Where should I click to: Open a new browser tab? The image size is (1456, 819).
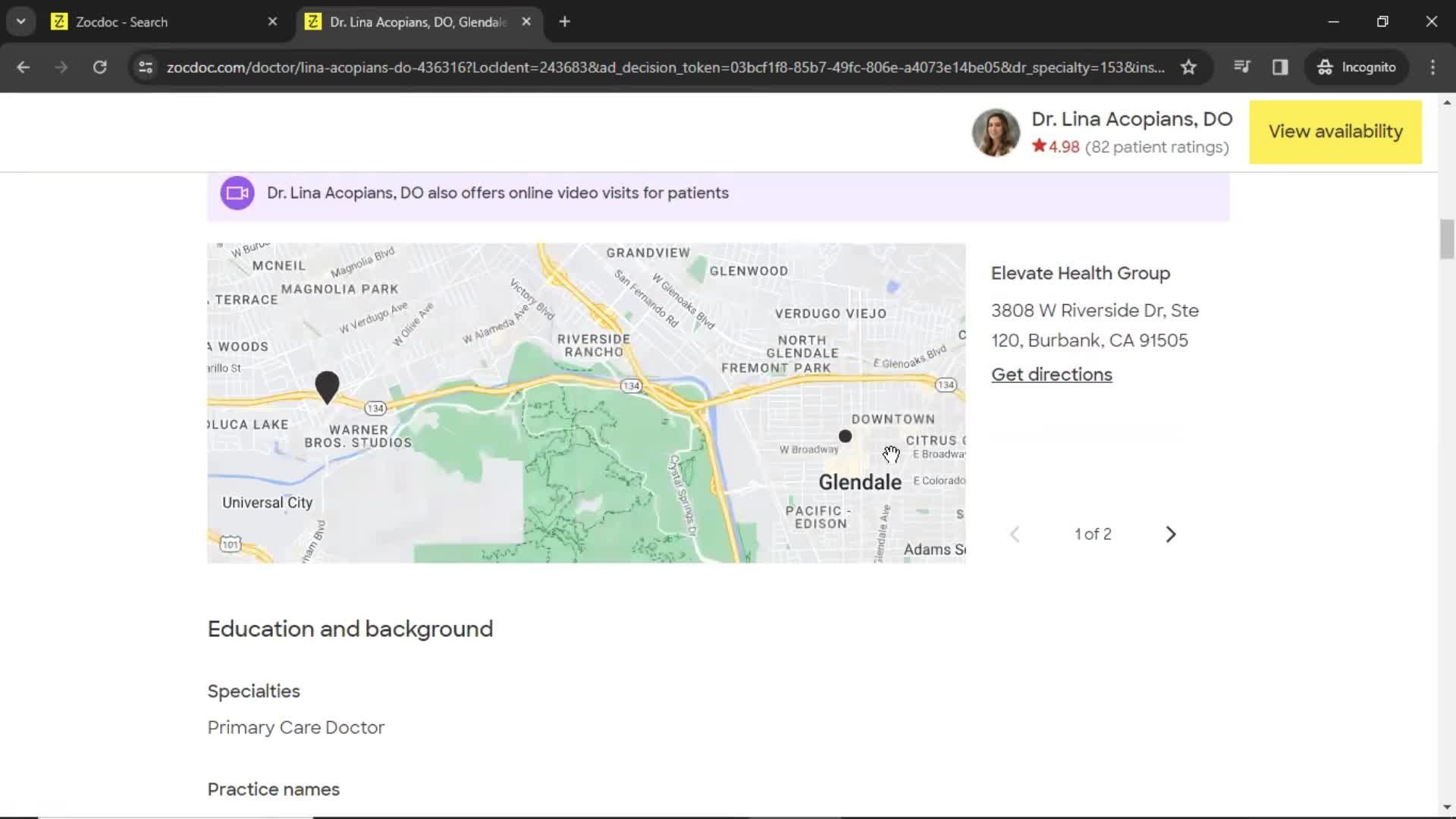tap(564, 22)
